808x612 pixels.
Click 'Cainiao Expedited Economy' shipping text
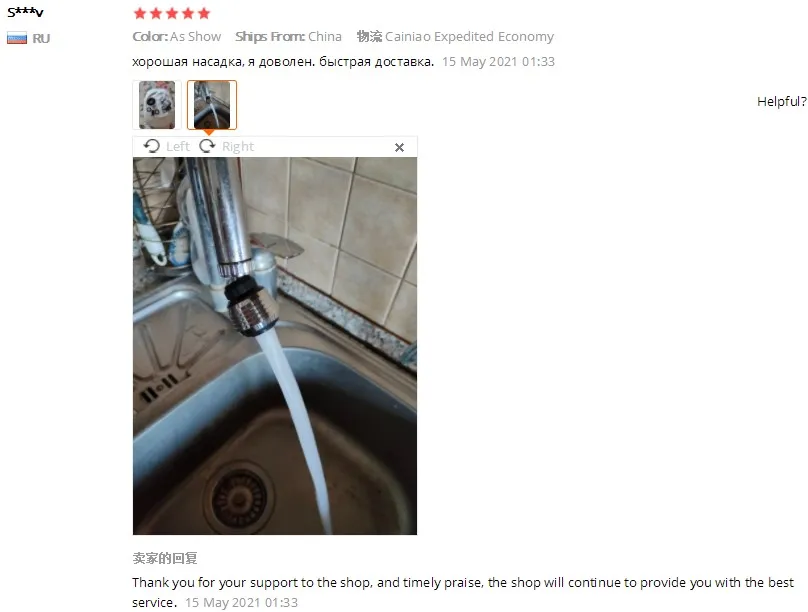point(469,37)
